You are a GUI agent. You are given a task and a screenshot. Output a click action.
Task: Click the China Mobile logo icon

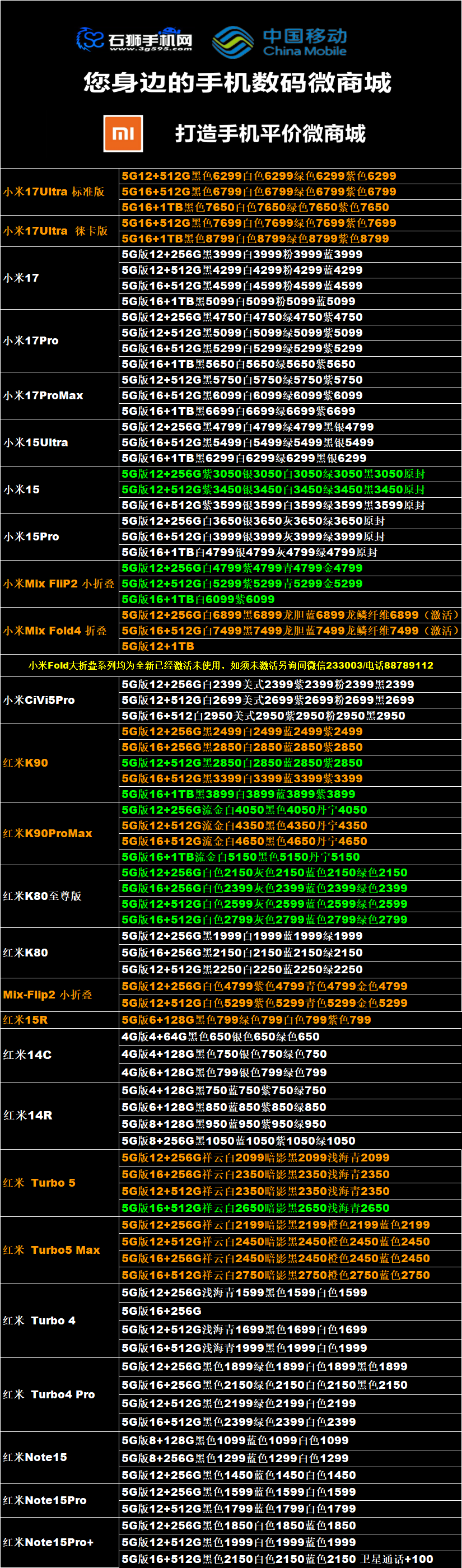(232, 42)
